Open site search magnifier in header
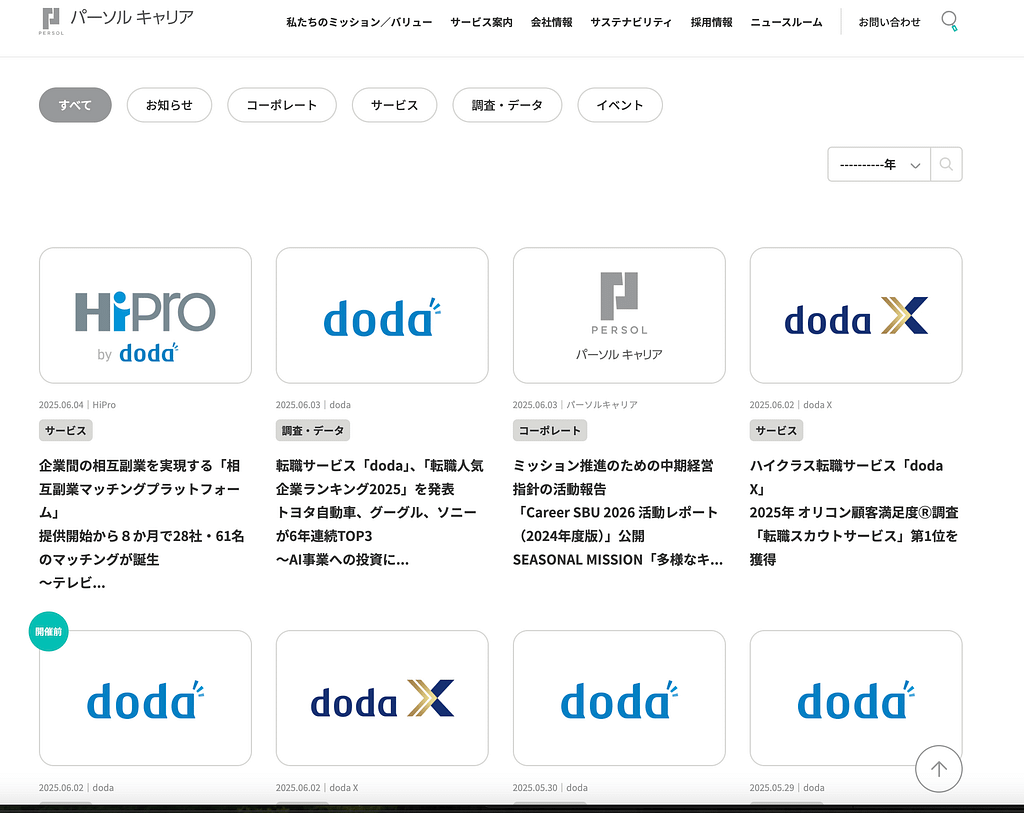The width and height of the screenshot is (1024, 813). click(x=949, y=21)
